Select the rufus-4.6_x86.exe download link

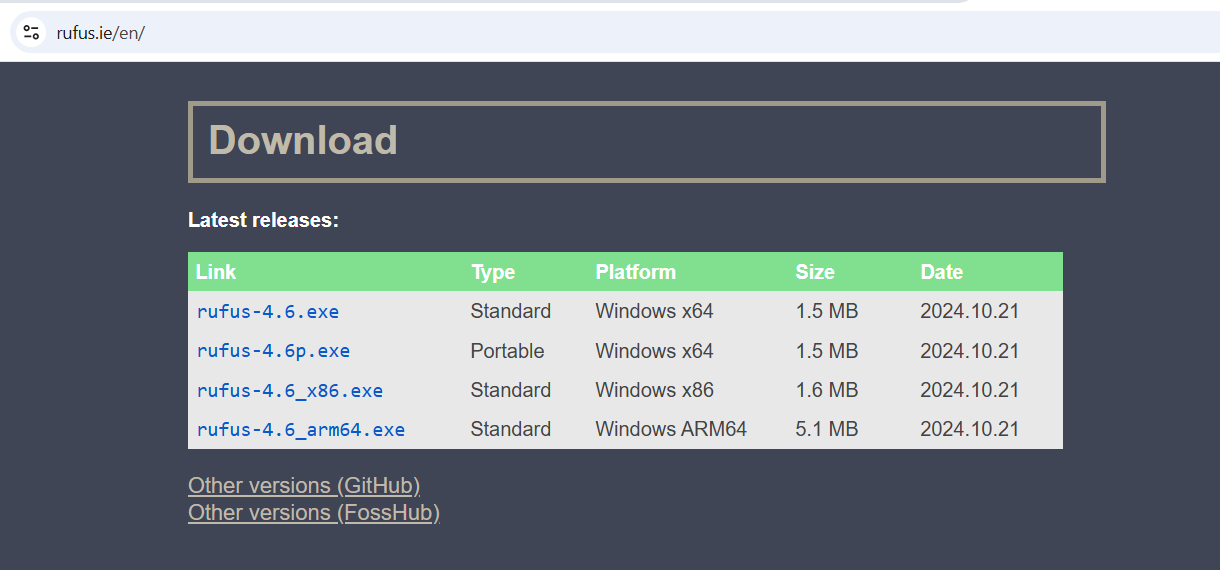click(290, 390)
